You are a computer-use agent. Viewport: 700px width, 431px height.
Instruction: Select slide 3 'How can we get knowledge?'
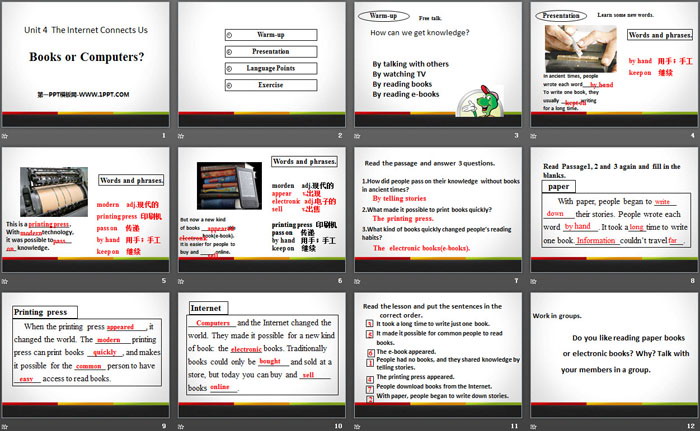pos(438,65)
